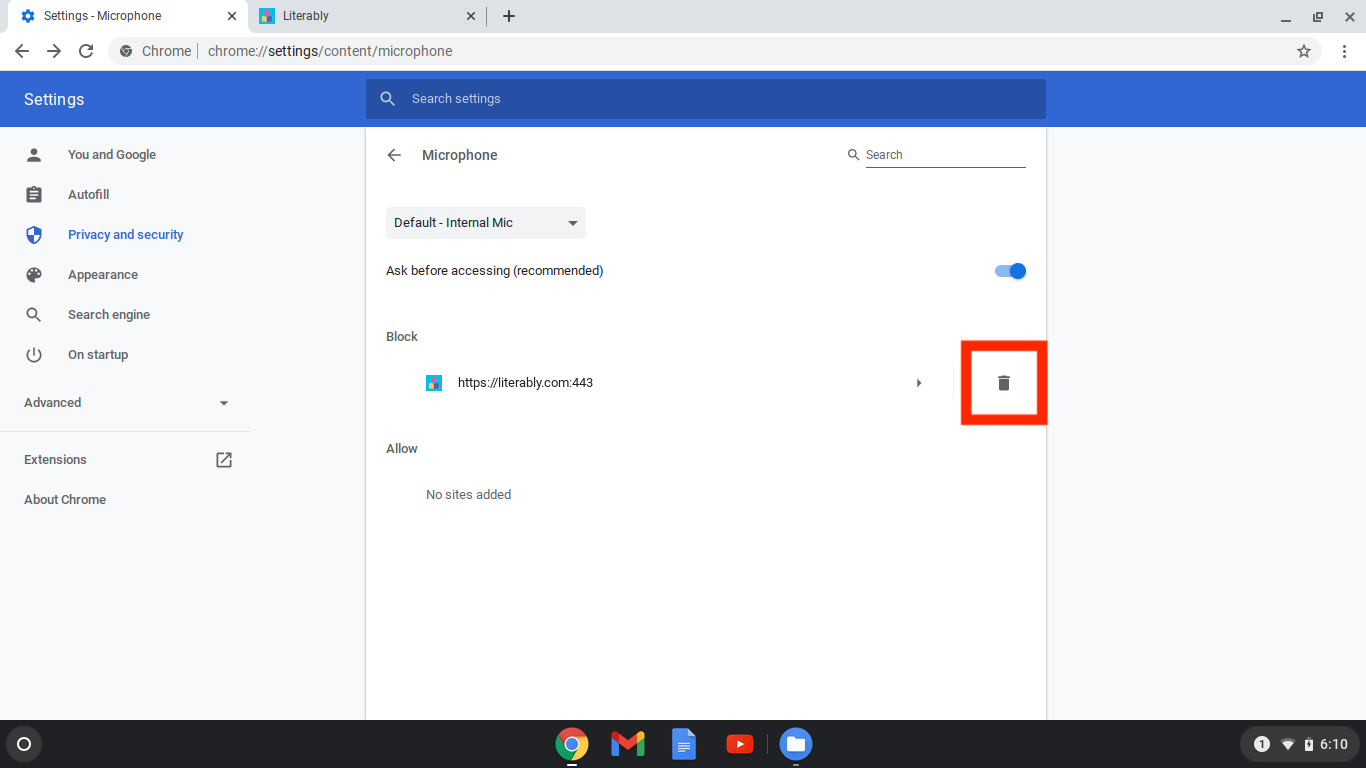Select Privacy and security in sidebar
The height and width of the screenshot is (768, 1366).
click(126, 235)
